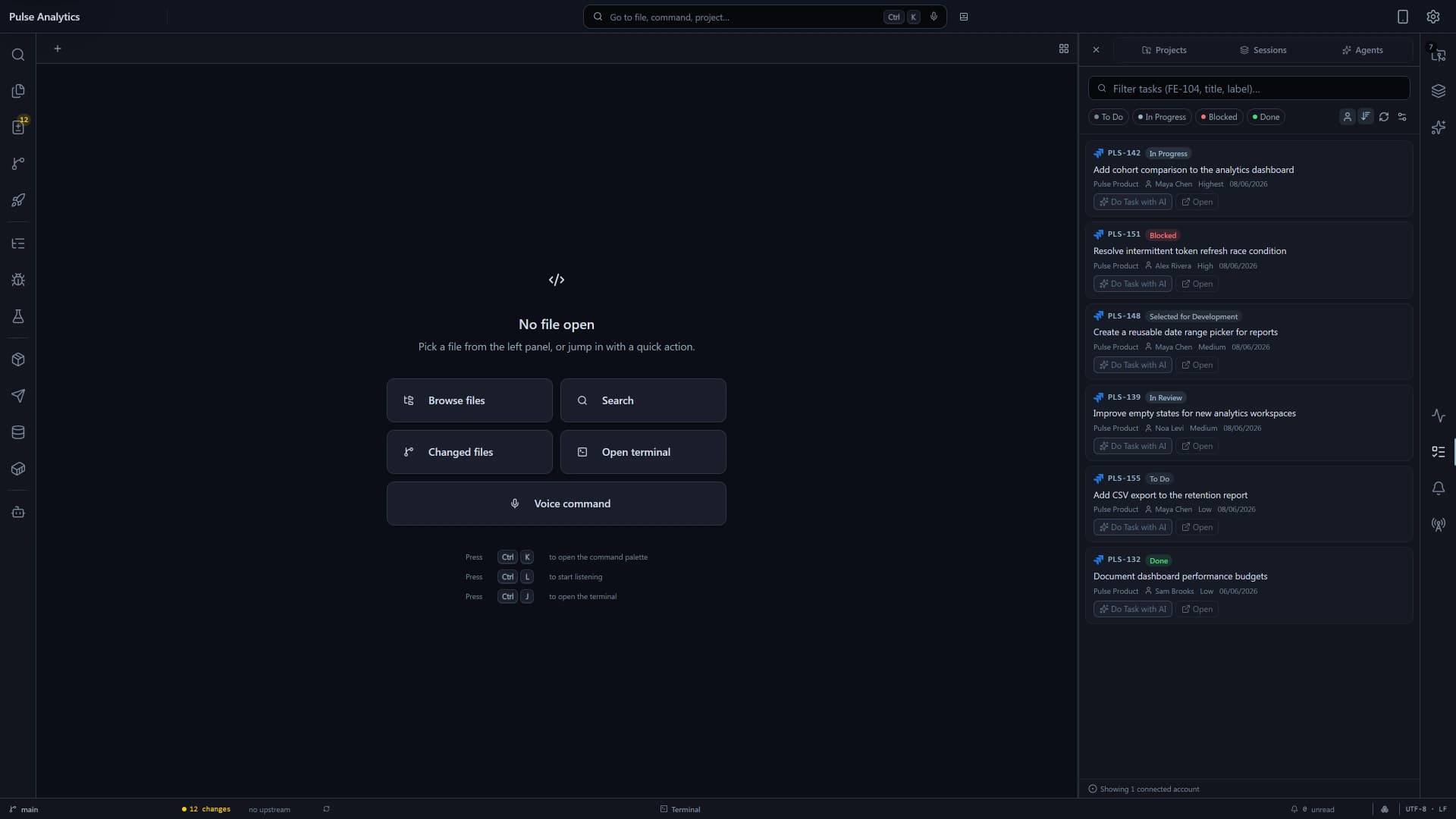Click Browse files quick action
This screenshot has width=1456, height=819.
(469, 400)
